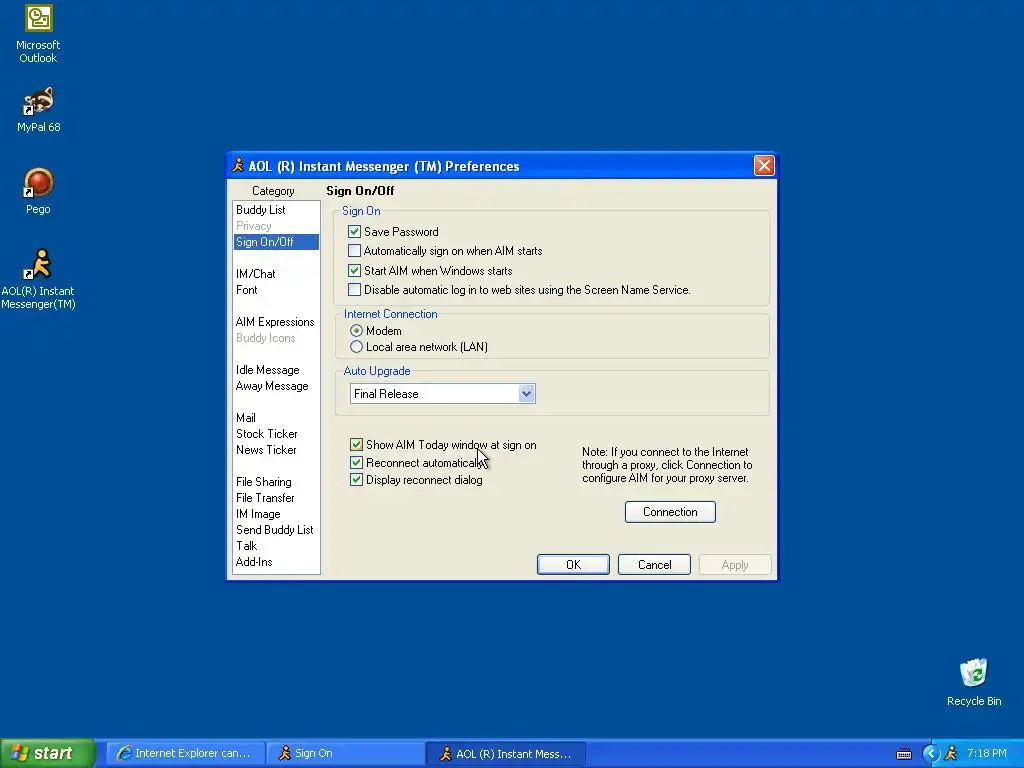
Task: Open the Windows start menu
Action: (x=47, y=753)
